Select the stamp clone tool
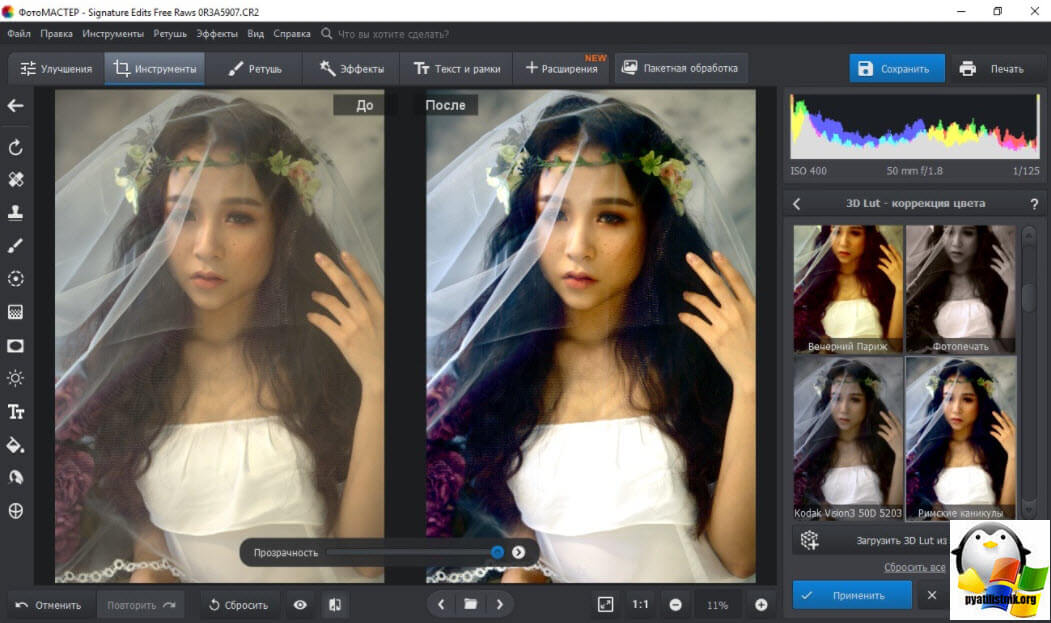Screen dimensions: 1051x623 (15, 213)
